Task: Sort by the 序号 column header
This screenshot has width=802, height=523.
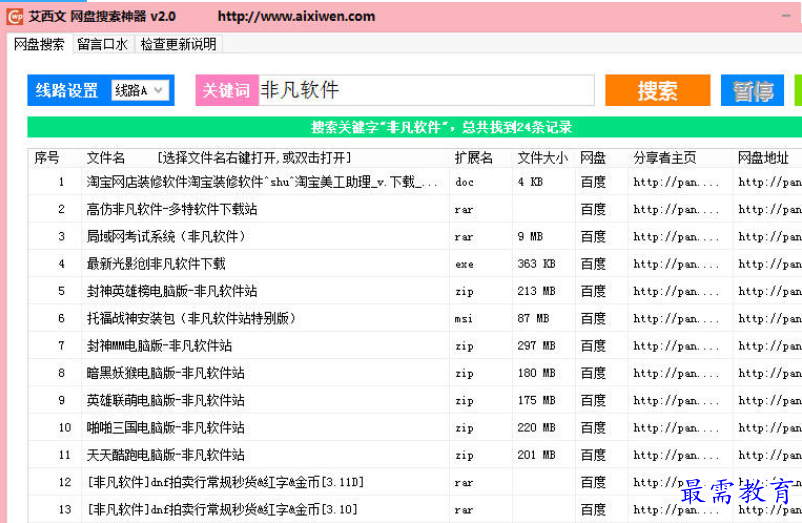Action: (x=47, y=158)
